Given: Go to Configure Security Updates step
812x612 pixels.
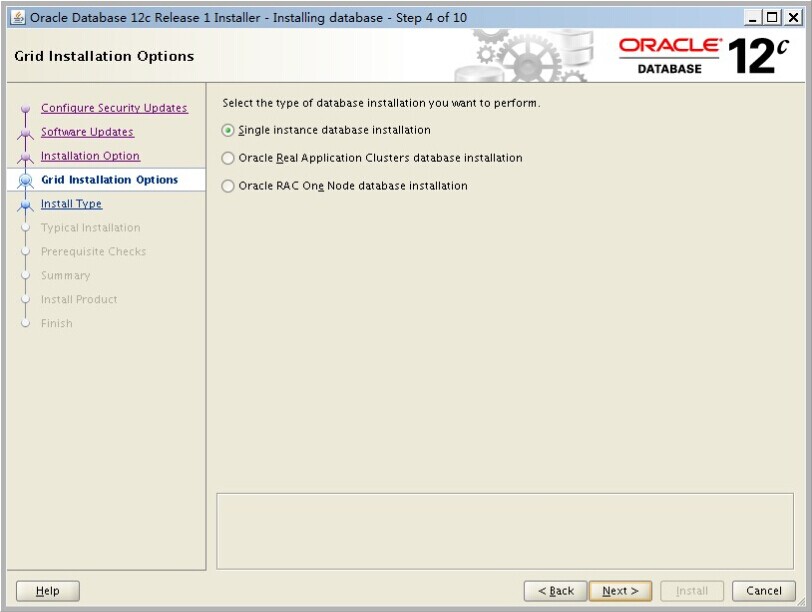Looking at the screenshot, I should [114, 108].
